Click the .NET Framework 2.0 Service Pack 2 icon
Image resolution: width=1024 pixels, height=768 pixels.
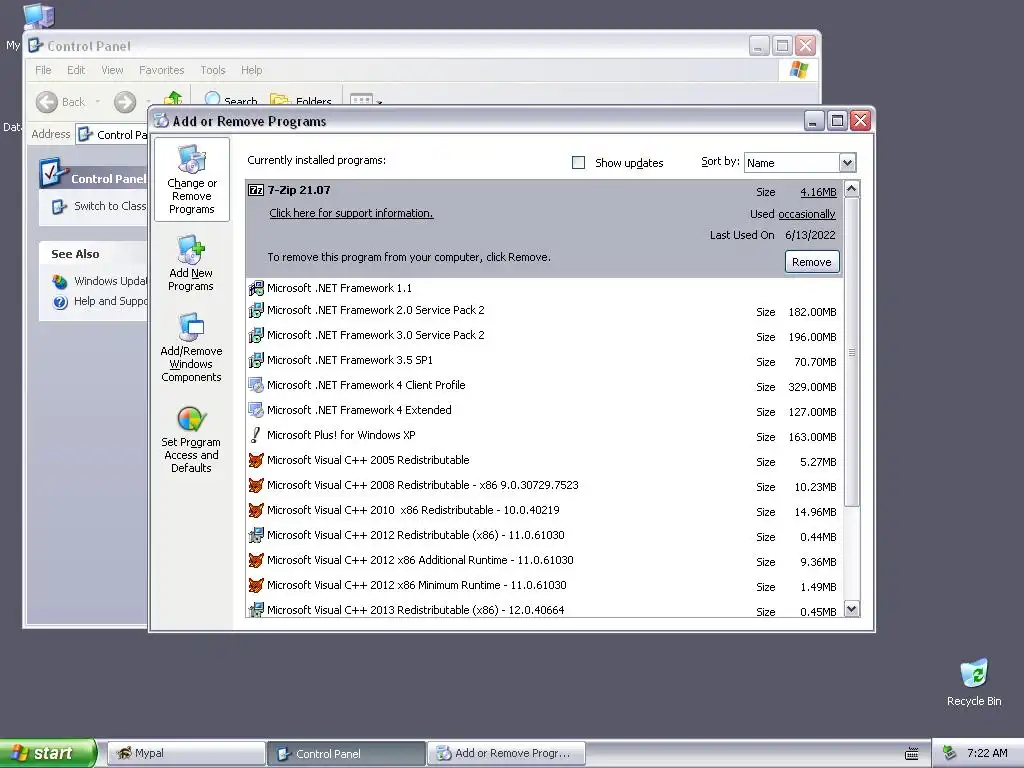[256, 310]
